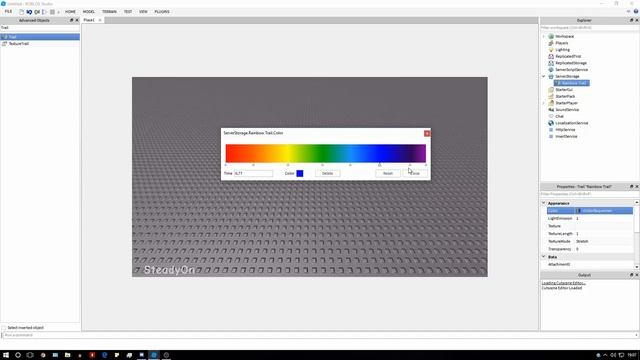Viewport: 640px width, 360px height.
Task: Collapse the Appearance section in Properties
Action: click(544, 203)
